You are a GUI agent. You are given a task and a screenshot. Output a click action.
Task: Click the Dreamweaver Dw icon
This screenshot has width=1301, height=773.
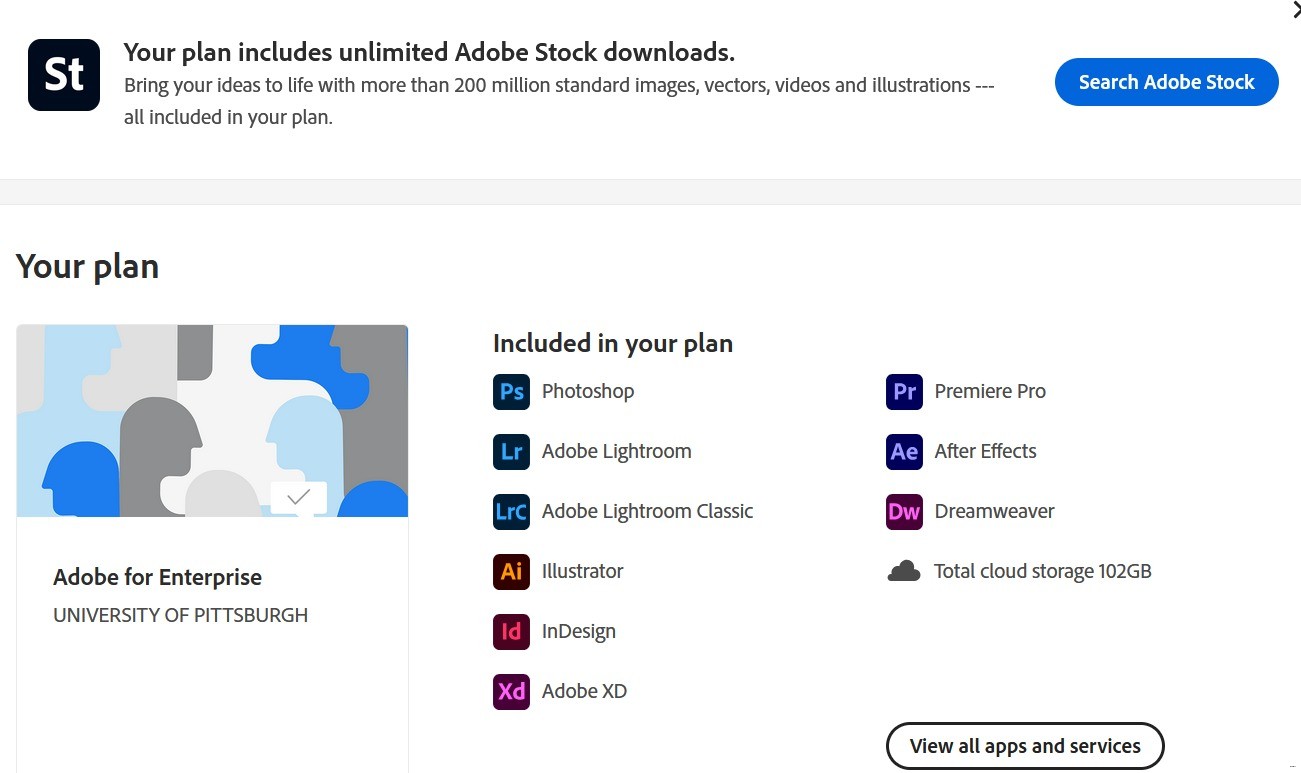tap(904, 511)
